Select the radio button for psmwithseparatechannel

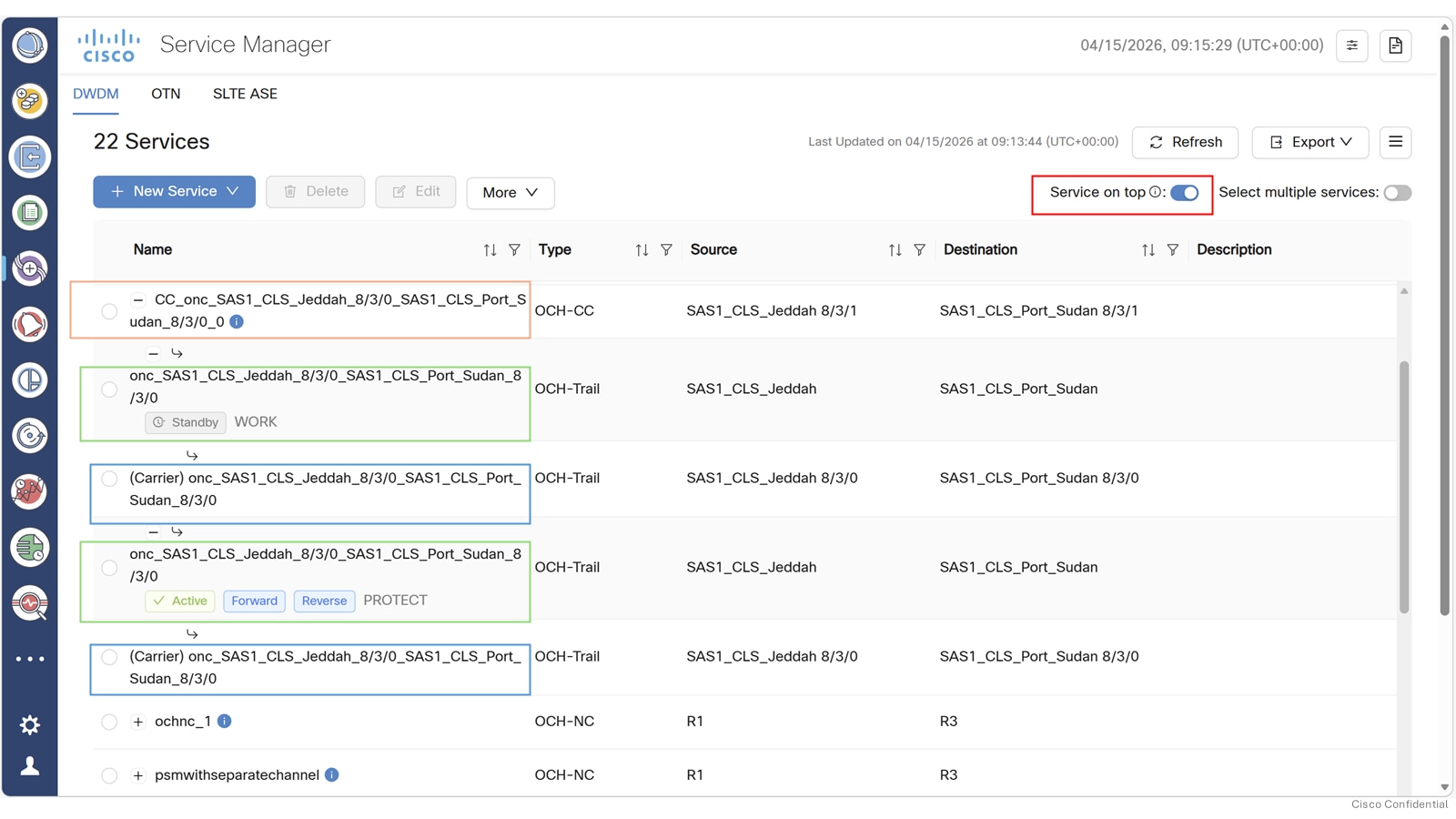109,775
